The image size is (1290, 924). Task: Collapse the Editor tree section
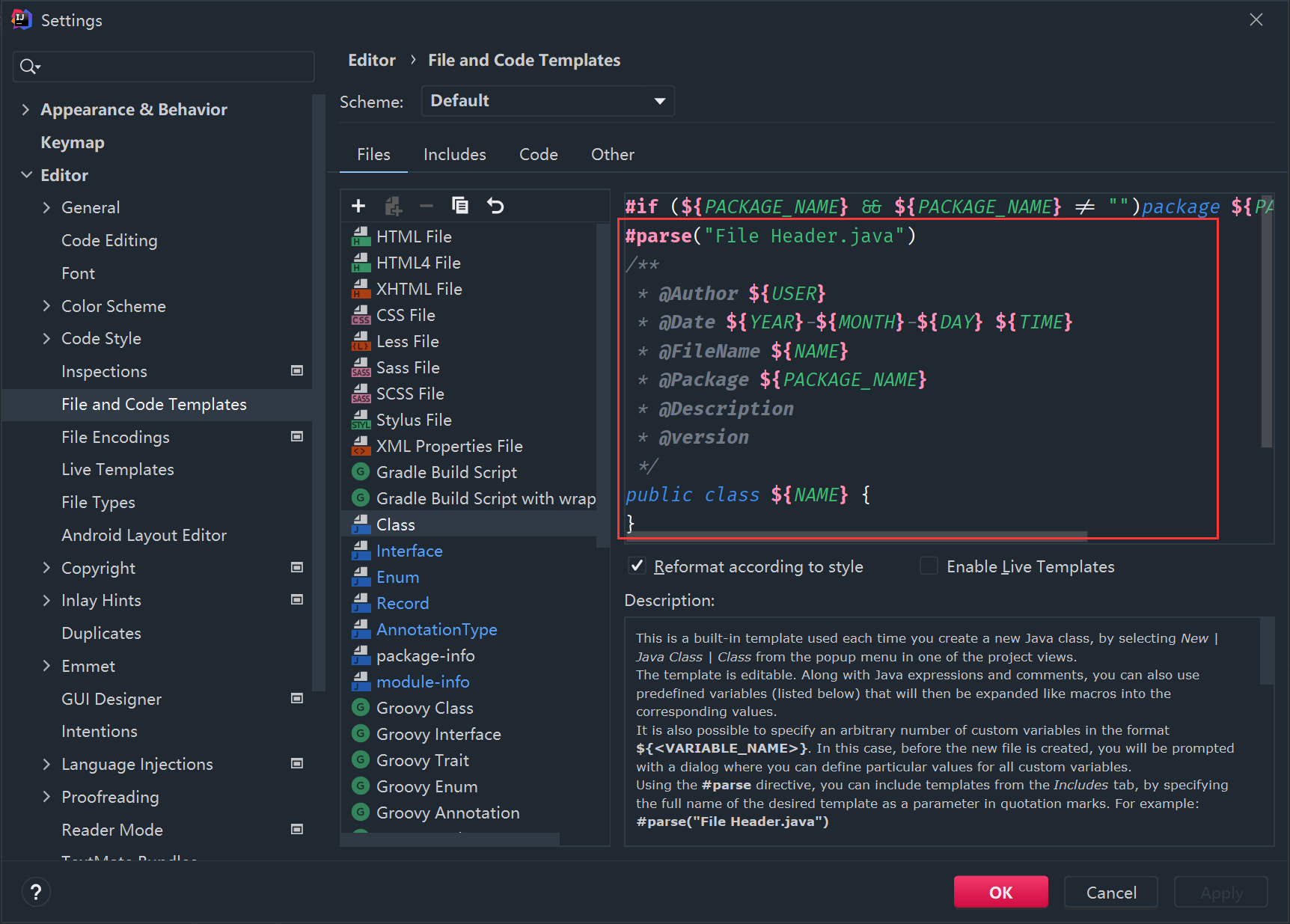pyautogui.click(x=26, y=175)
